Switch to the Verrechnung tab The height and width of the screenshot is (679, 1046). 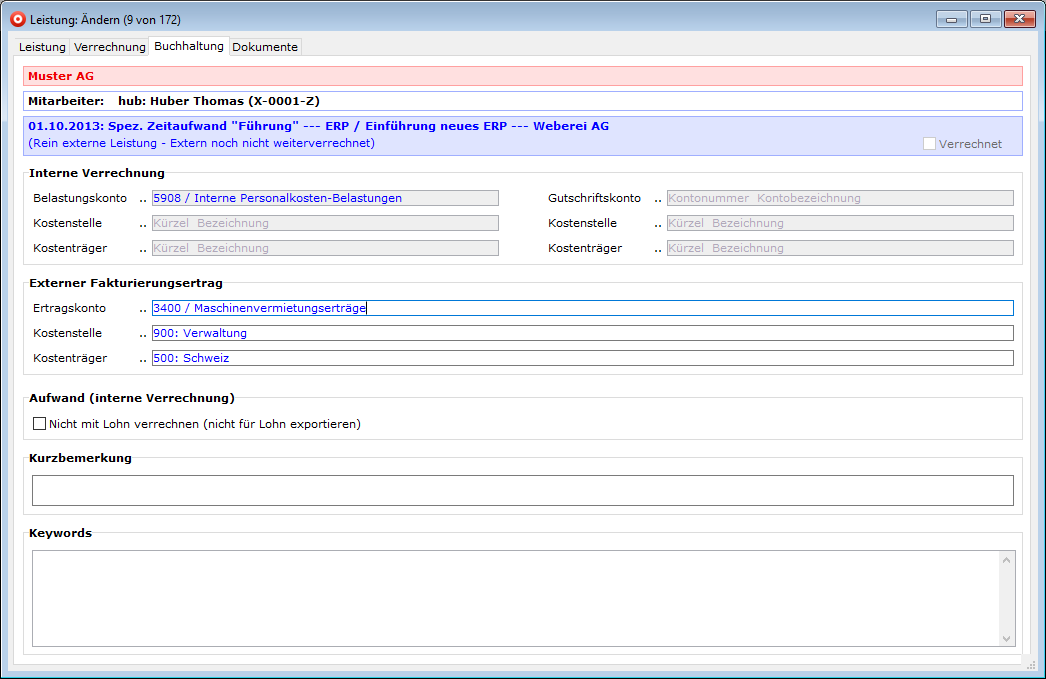[110, 47]
